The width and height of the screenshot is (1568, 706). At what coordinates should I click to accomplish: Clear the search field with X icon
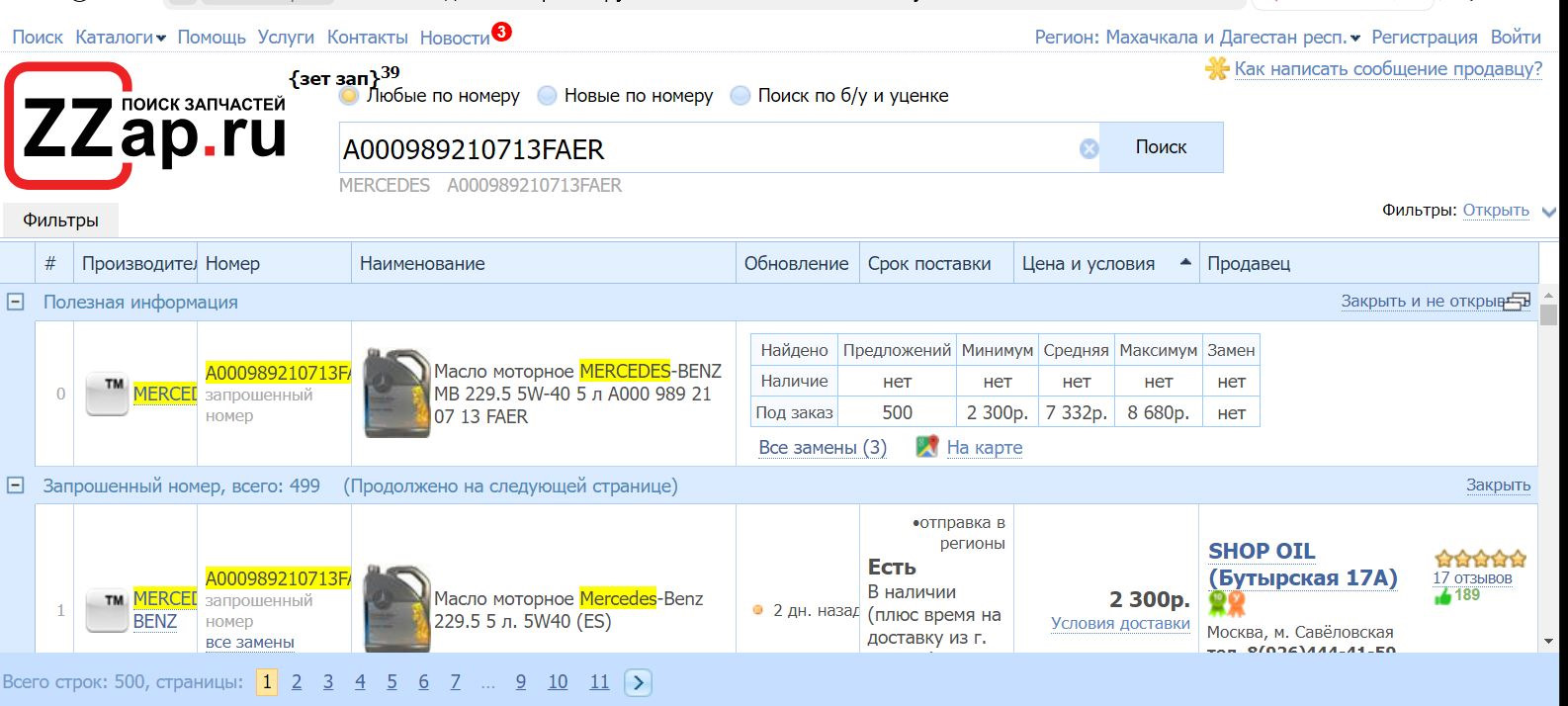[x=1089, y=148]
